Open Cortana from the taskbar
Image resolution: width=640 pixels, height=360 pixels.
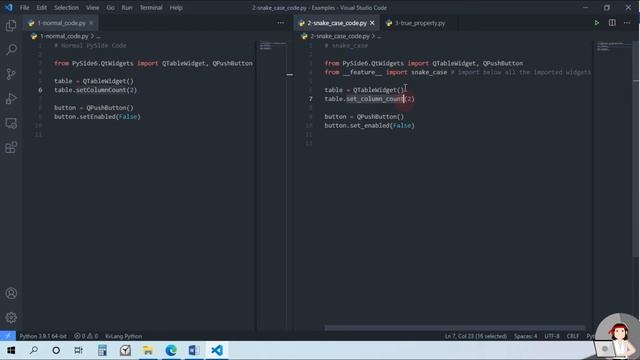56,350
